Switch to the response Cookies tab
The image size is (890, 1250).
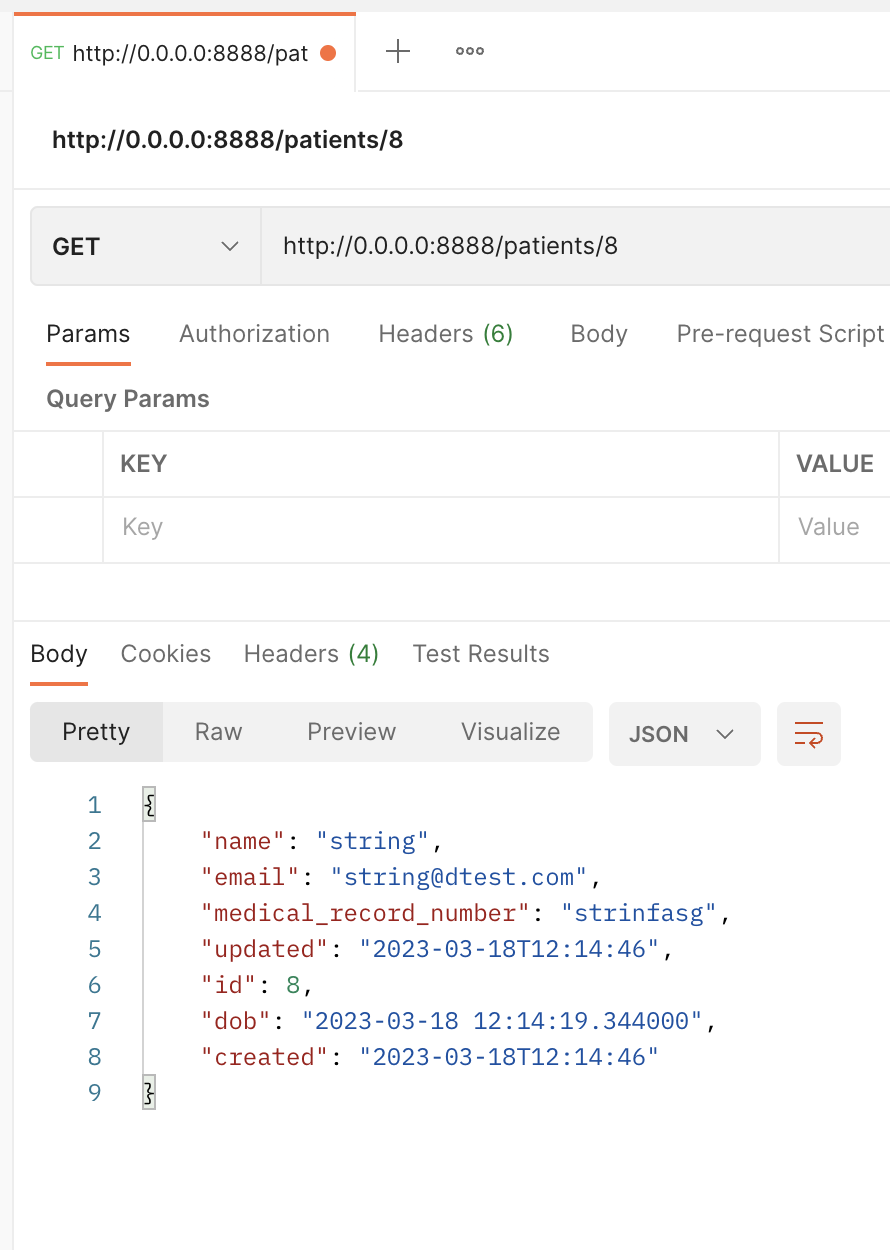166,654
